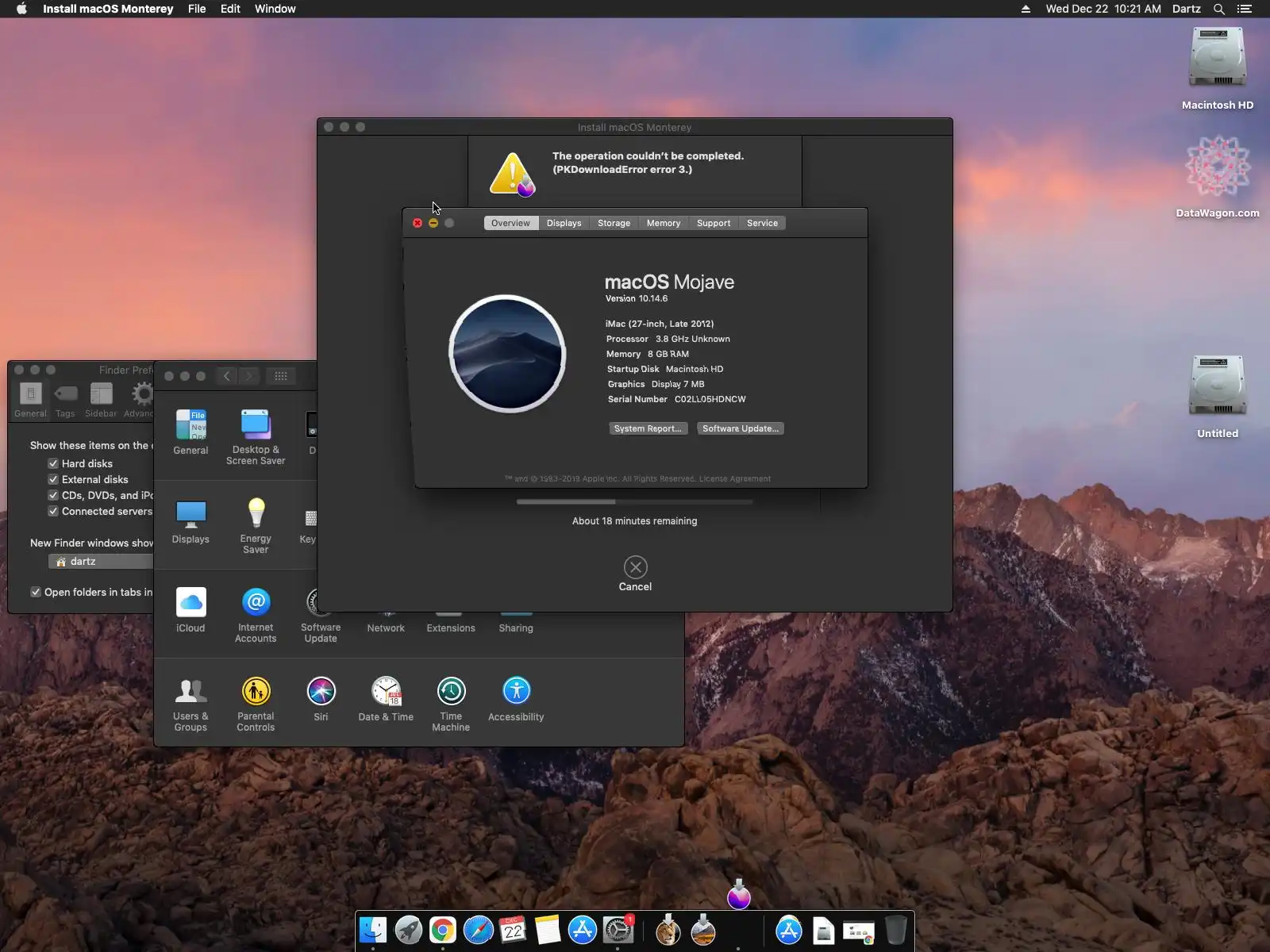The image size is (1270, 952).
Task: Open Desktop & Screen Saver preferences
Action: pos(256,437)
